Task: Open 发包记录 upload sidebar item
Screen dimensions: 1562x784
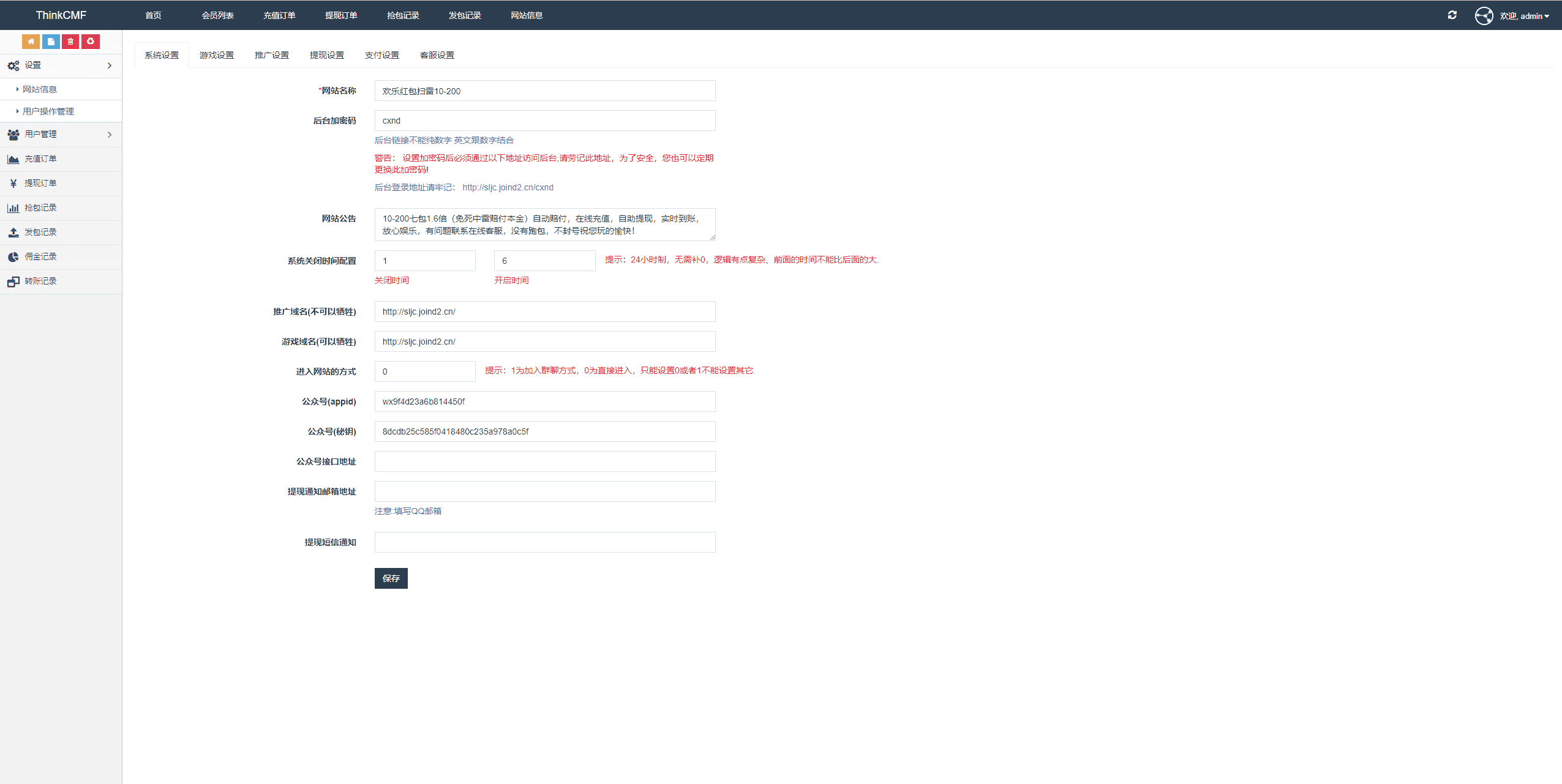Action: (x=40, y=233)
